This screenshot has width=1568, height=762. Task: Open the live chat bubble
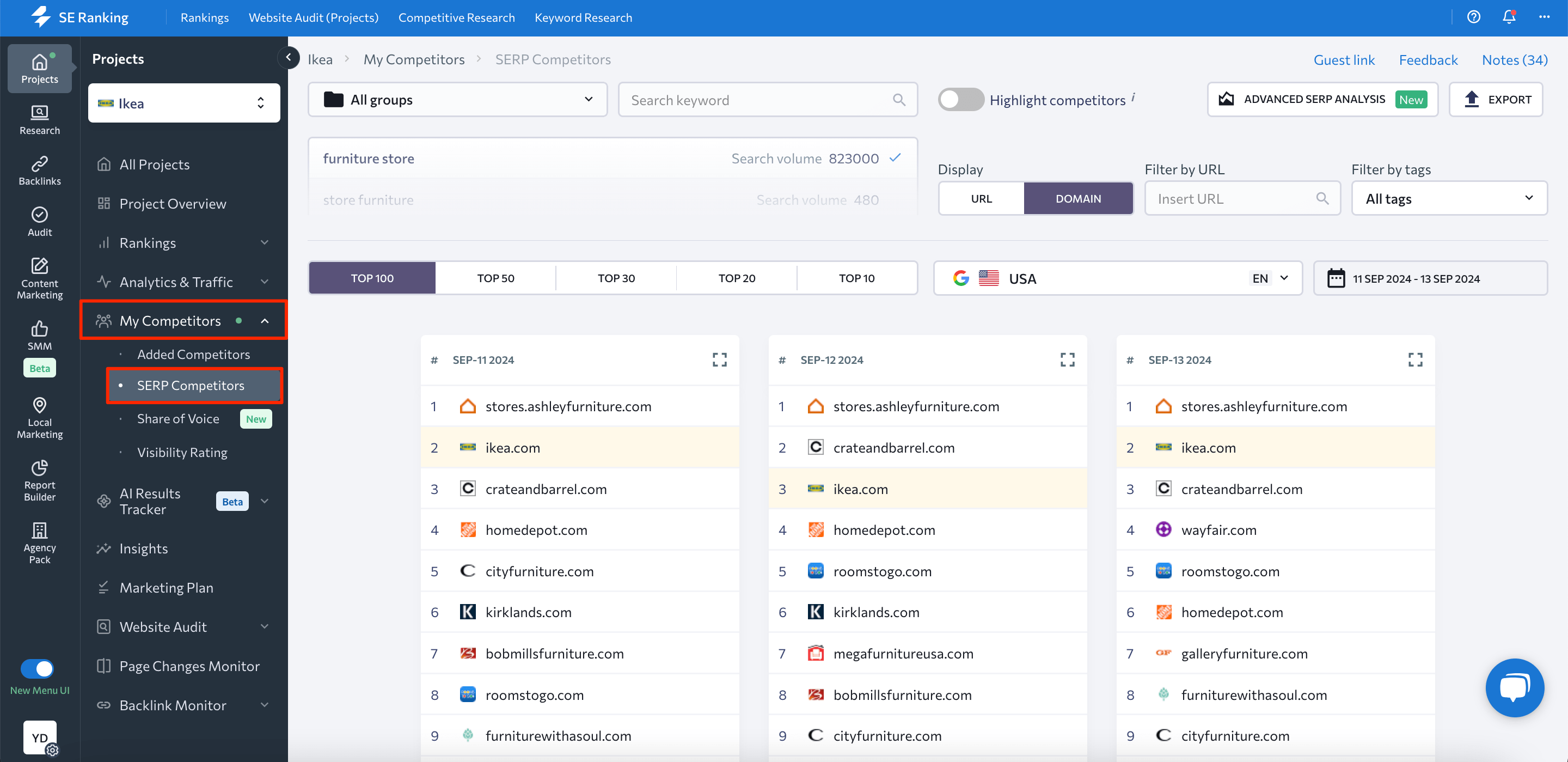pyautogui.click(x=1515, y=687)
